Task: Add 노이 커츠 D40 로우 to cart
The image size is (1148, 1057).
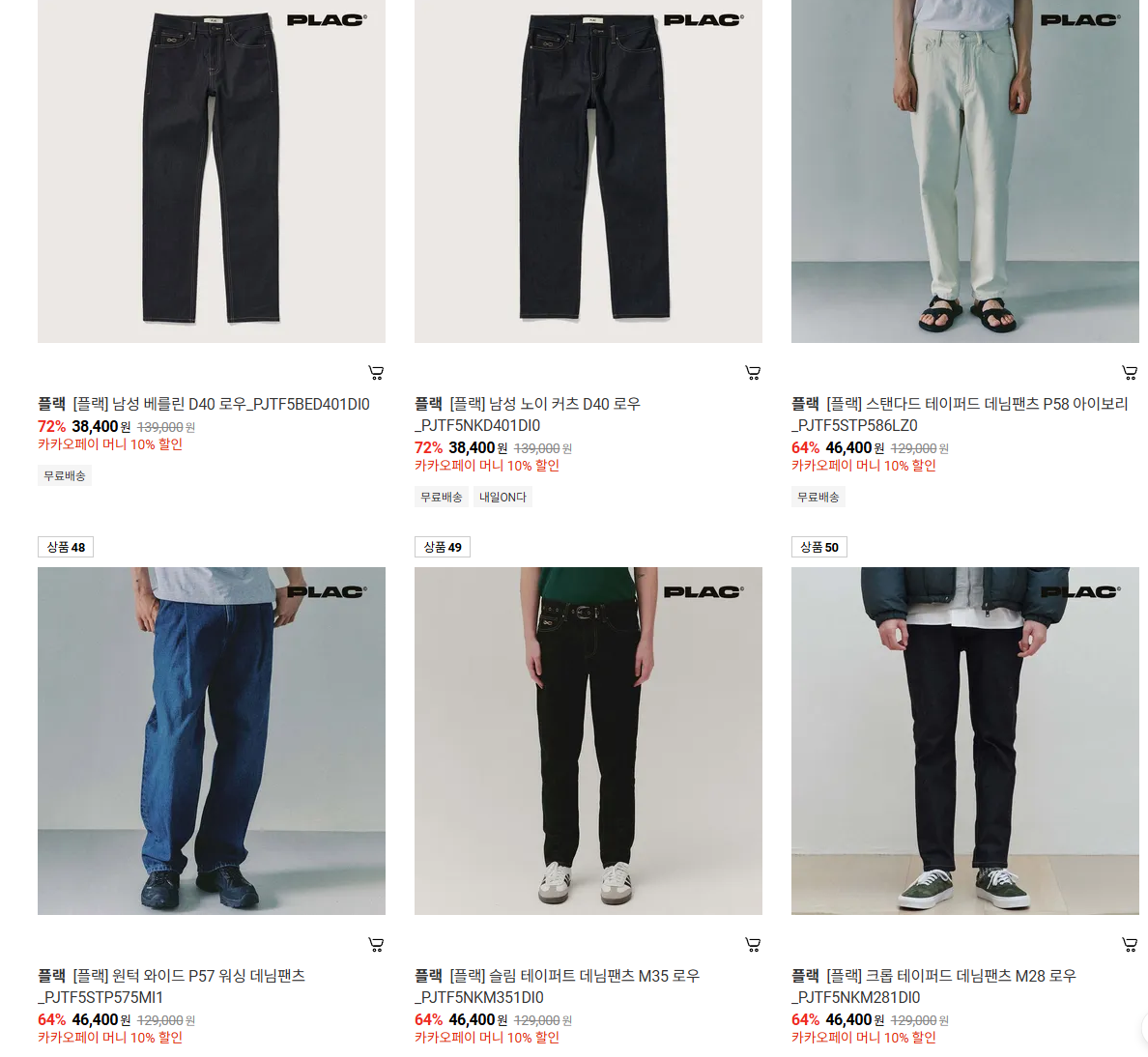Action: (x=753, y=373)
